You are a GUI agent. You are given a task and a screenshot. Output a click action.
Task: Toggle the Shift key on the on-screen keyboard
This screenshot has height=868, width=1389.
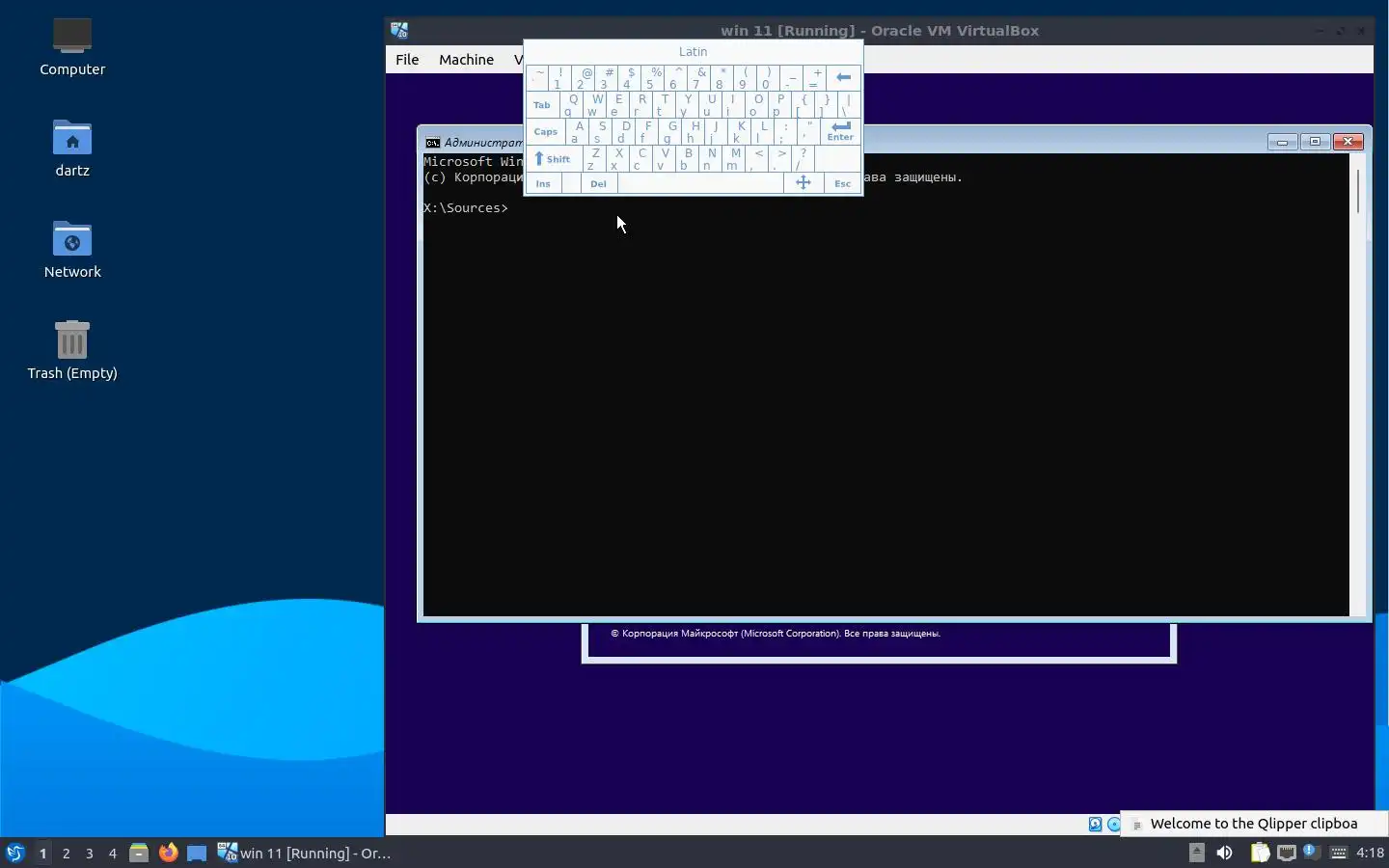pos(554,158)
